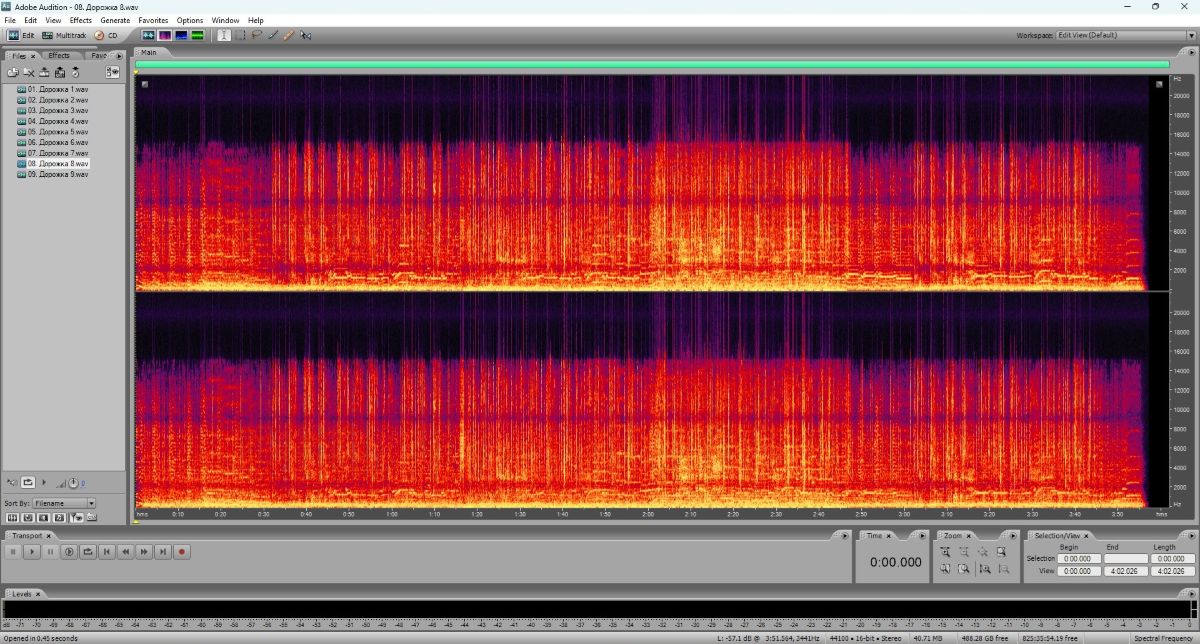Click Record button in Transport

coord(182,552)
